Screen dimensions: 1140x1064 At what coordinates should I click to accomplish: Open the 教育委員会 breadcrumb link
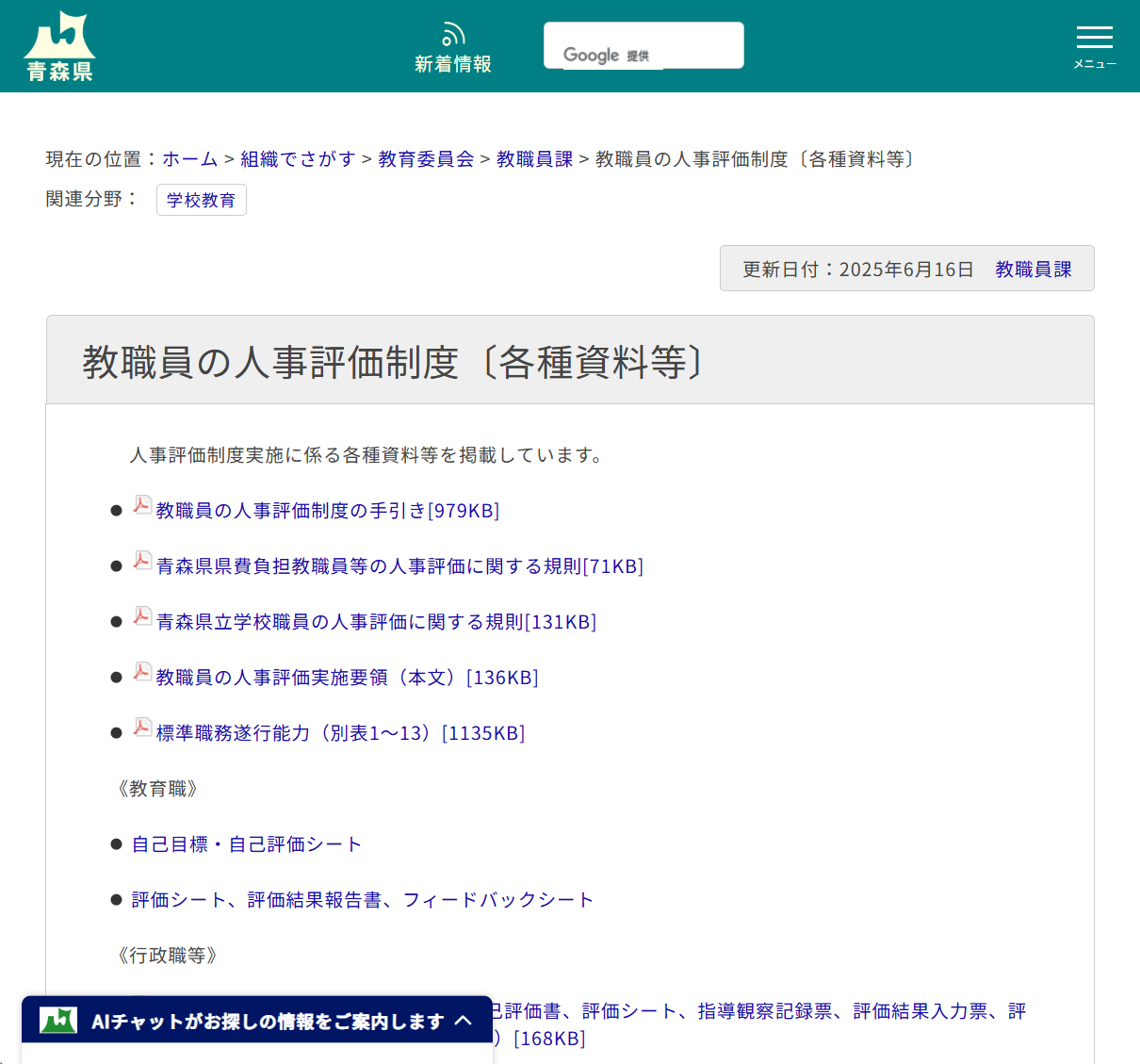pyautogui.click(x=424, y=159)
